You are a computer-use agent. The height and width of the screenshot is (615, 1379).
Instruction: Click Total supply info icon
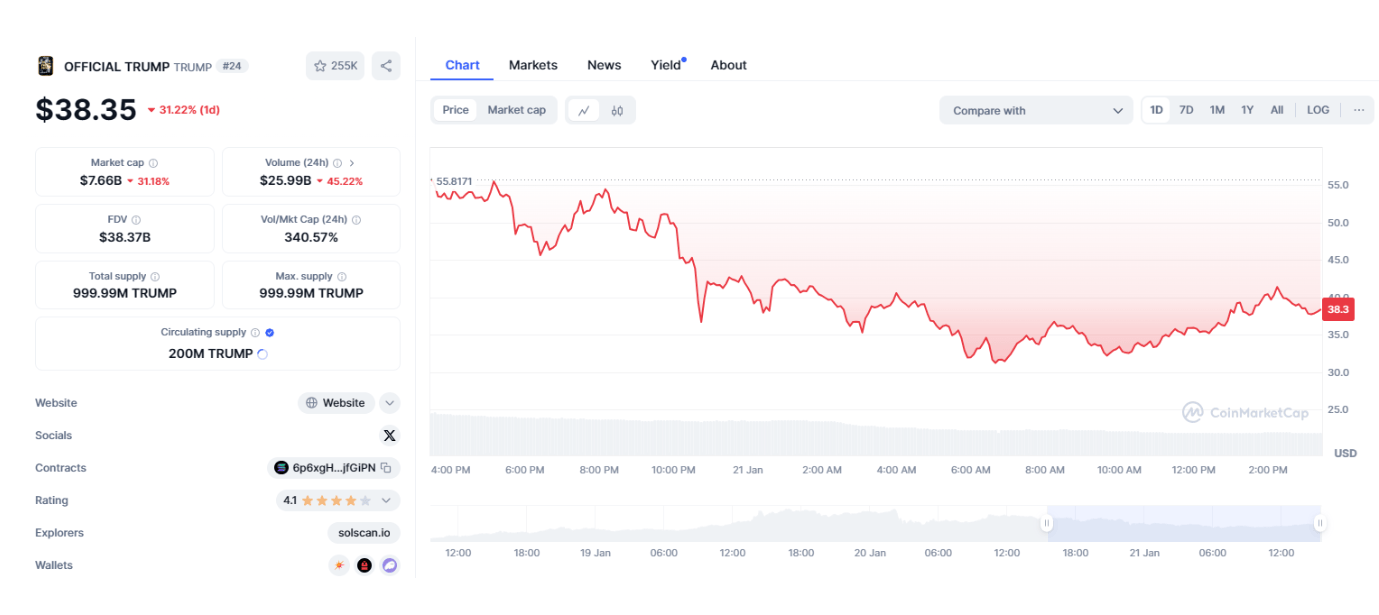[x=155, y=277]
